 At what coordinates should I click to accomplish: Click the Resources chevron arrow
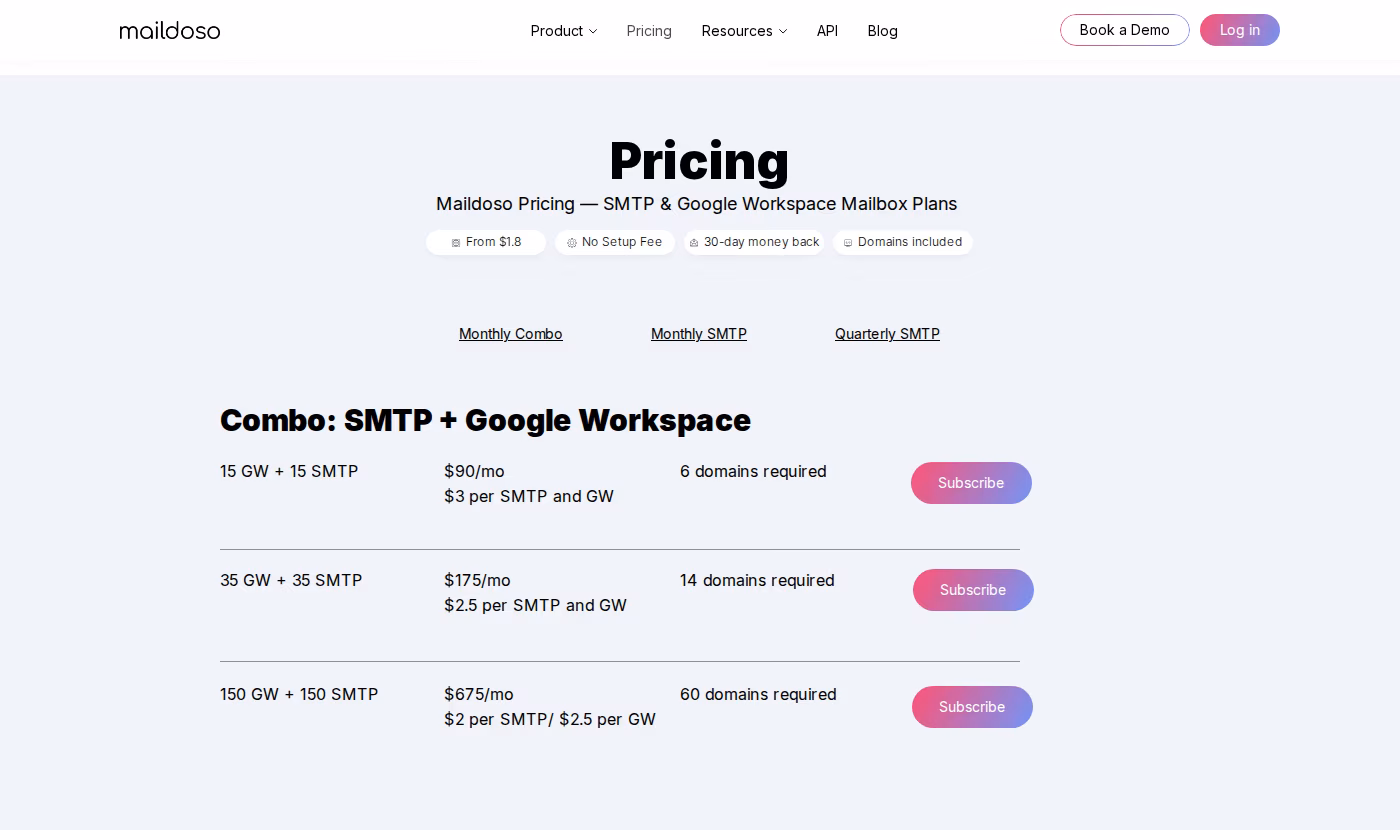pyautogui.click(x=783, y=32)
